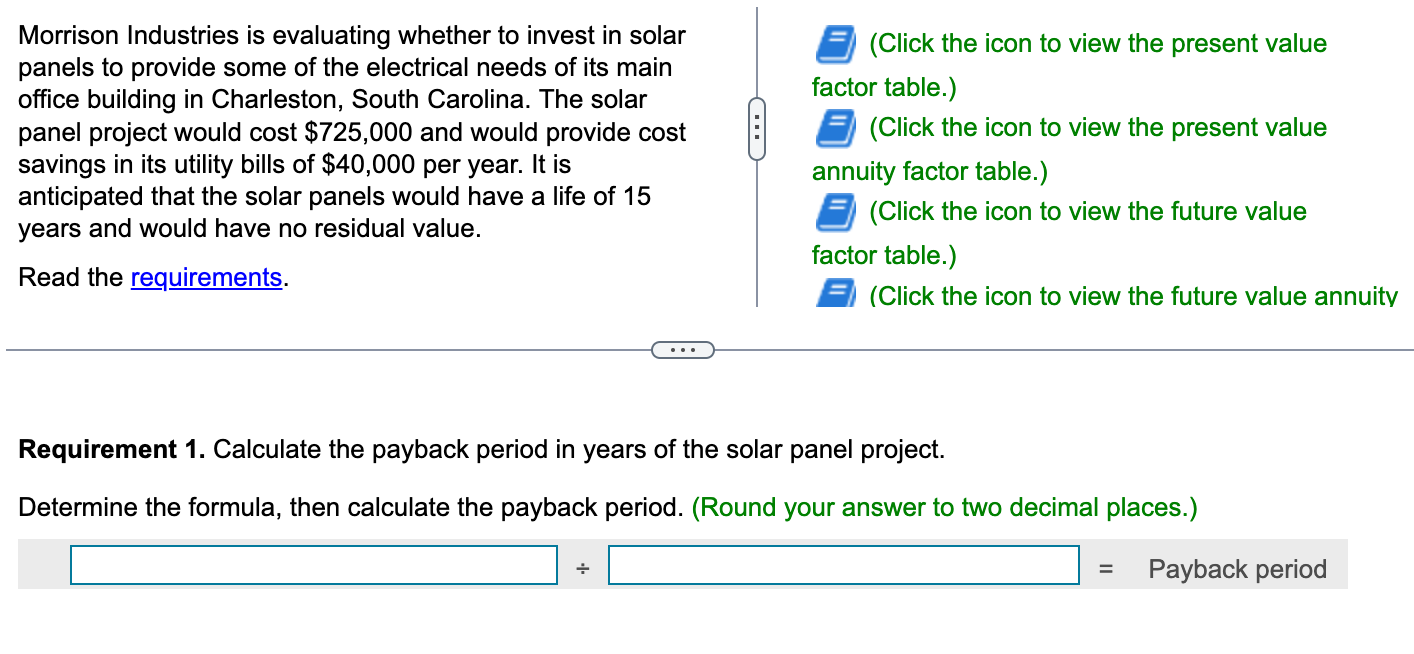
Task: Click the blue book icon beside 'factor table.)'
Action: pos(834,45)
